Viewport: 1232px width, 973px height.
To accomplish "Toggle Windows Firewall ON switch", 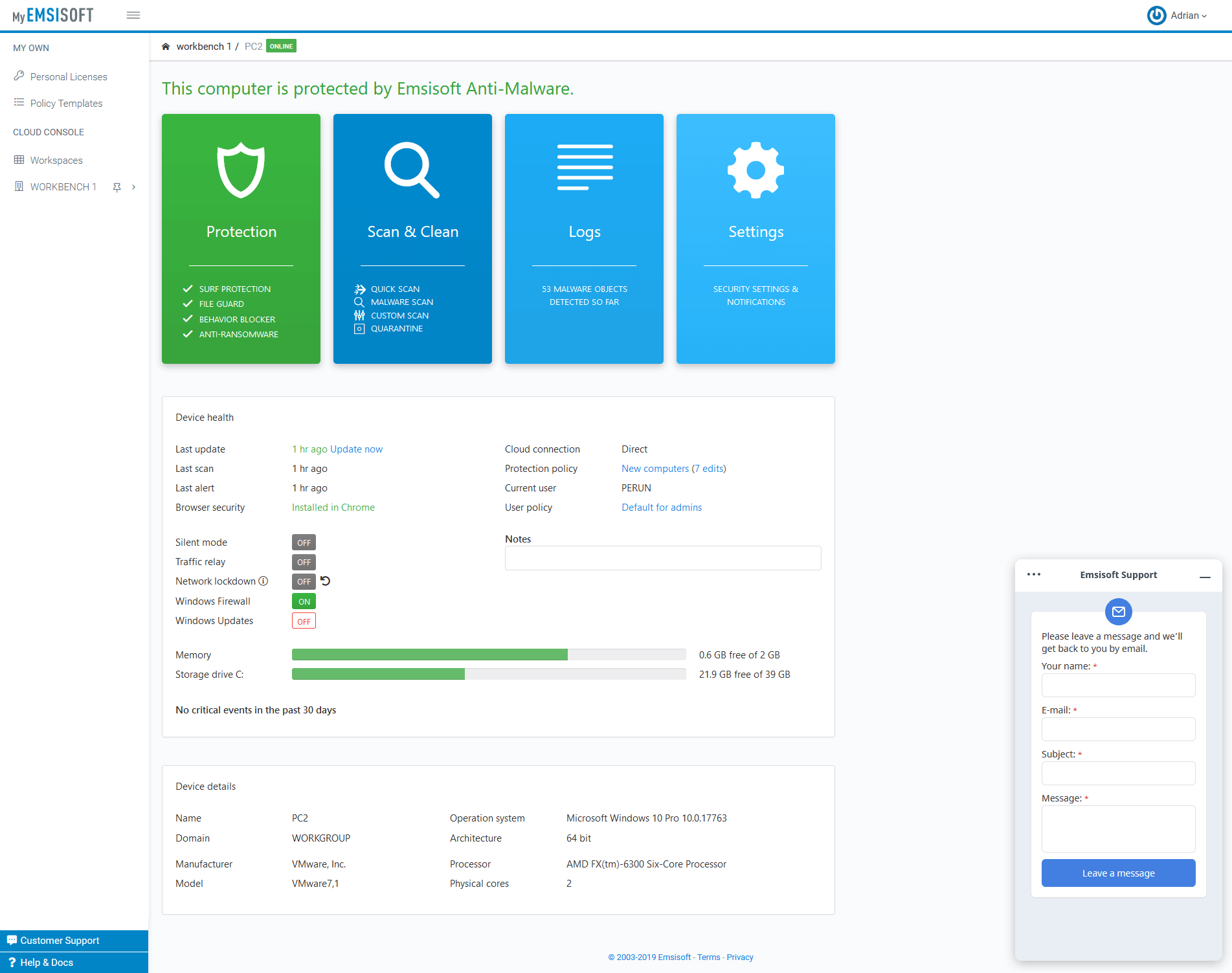I will [304, 601].
